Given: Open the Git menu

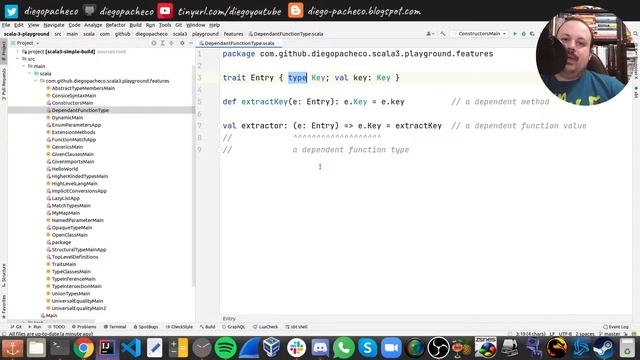Looking at the screenshot, I should point(178,25).
